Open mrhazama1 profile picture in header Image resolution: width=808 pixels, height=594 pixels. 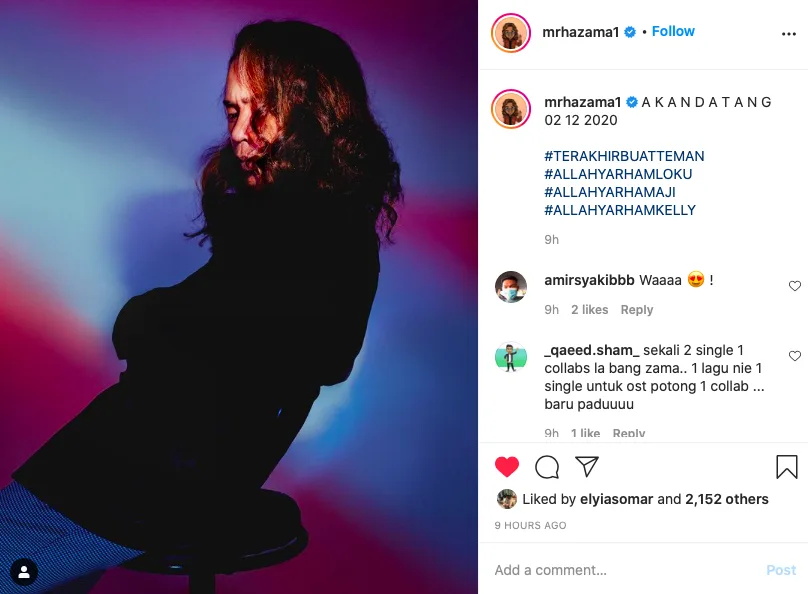pos(511,33)
